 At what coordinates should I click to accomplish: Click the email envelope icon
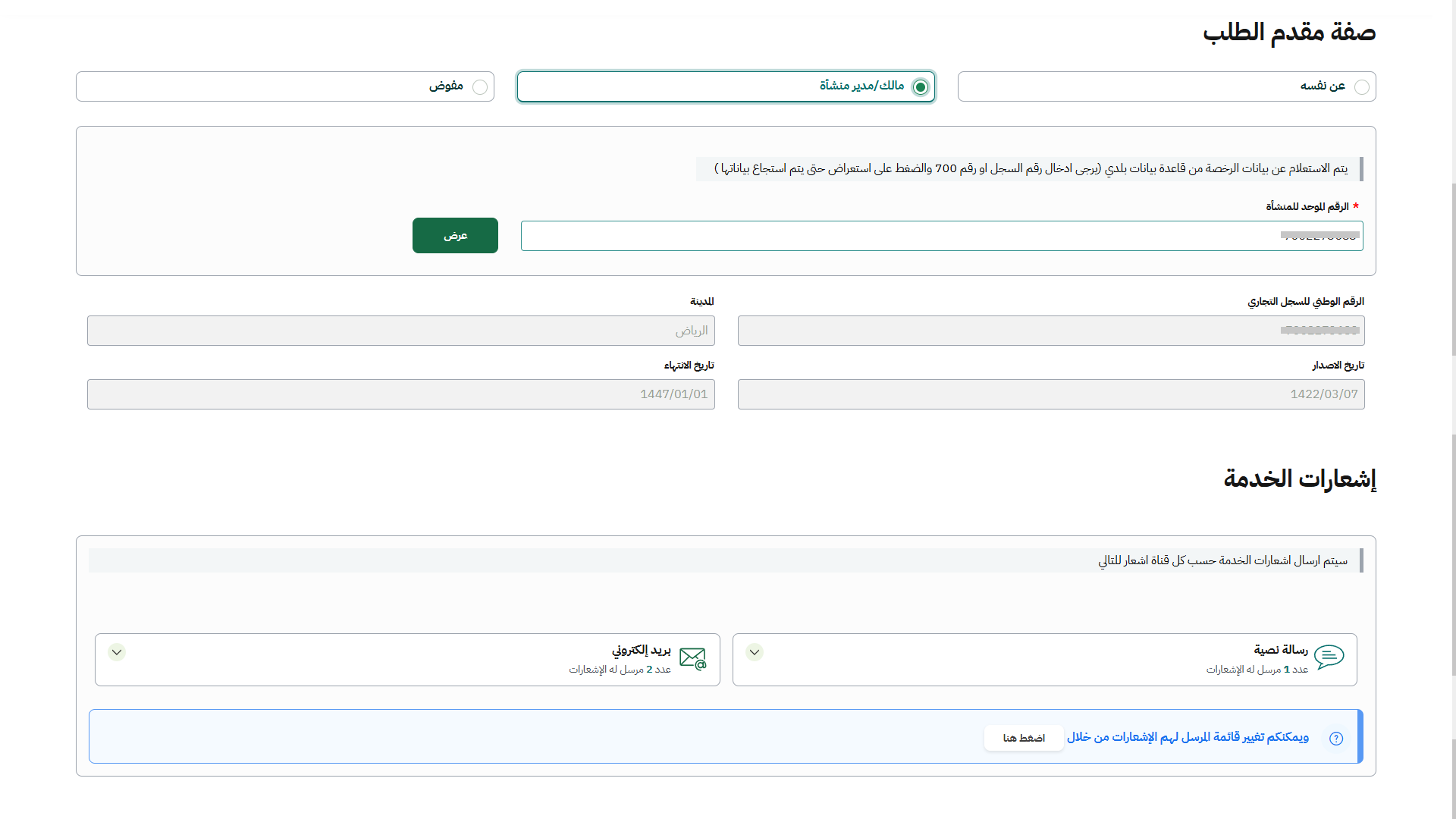coord(692,658)
